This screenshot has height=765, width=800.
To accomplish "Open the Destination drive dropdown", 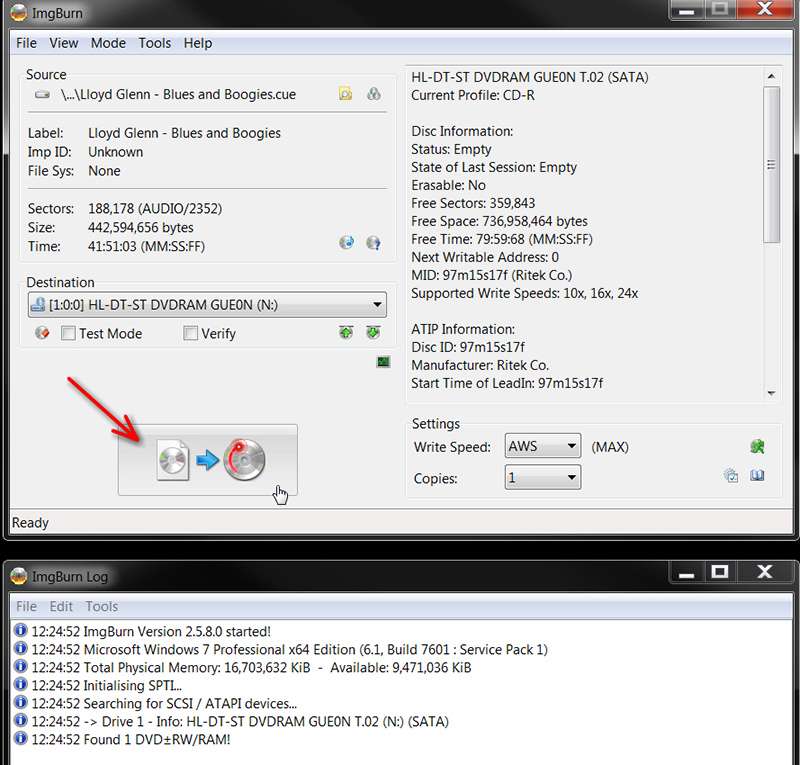I will coord(207,305).
